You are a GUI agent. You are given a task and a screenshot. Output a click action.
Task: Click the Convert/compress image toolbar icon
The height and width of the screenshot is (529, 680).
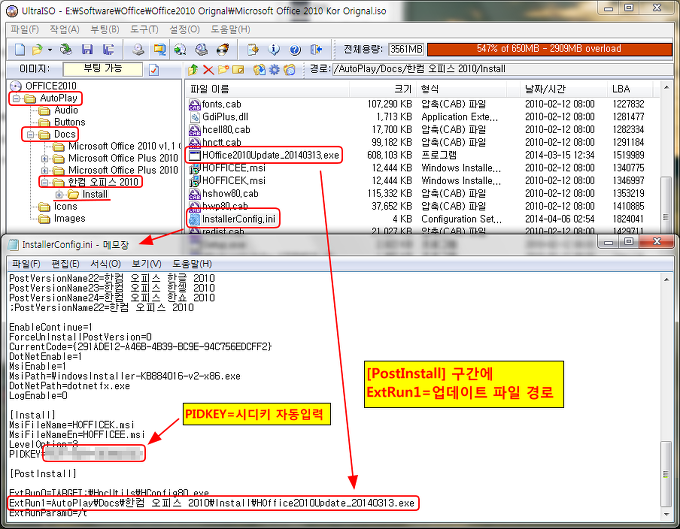coord(160,49)
